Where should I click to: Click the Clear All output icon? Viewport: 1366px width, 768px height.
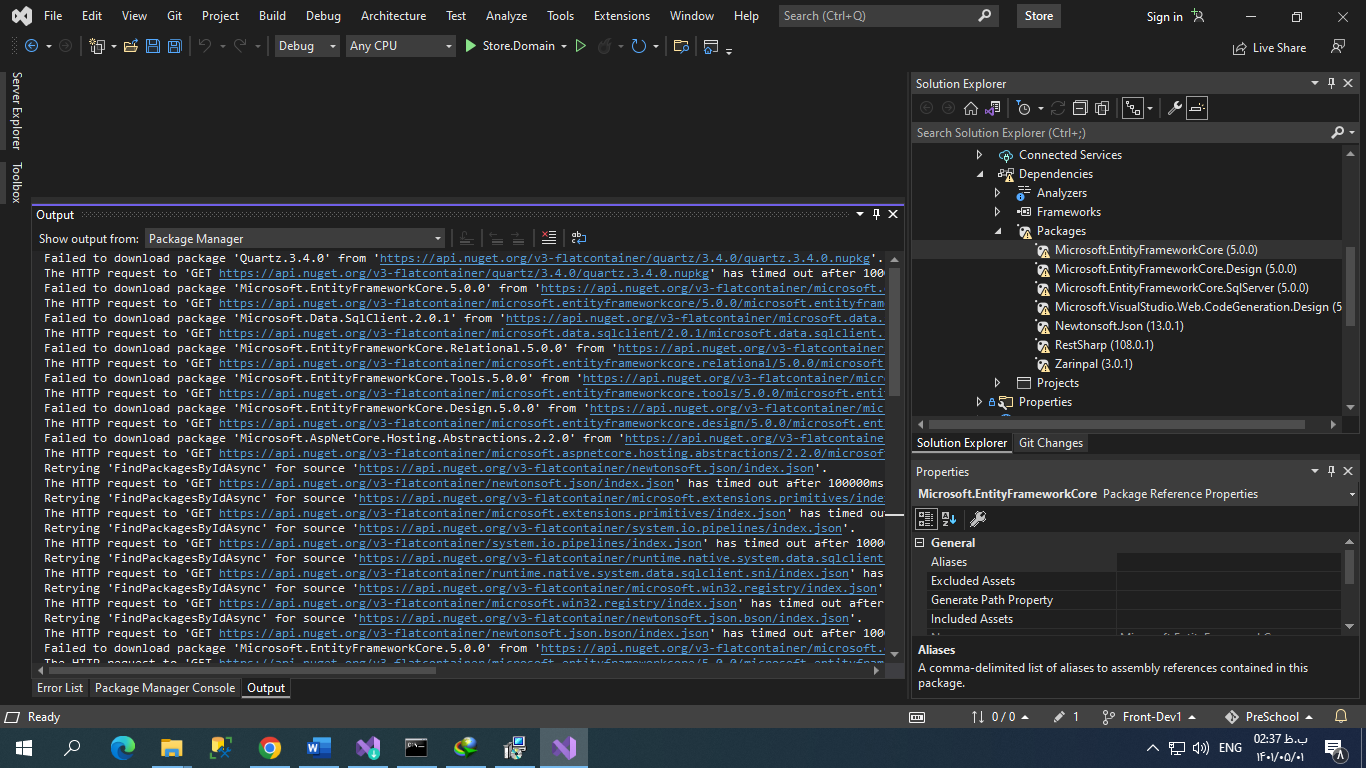pos(548,238)
